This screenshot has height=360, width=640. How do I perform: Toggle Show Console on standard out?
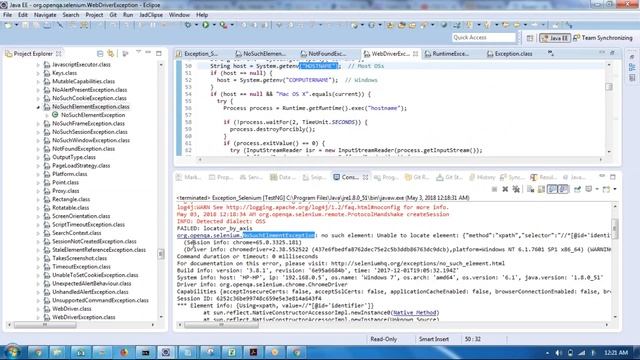click(552, 189)
